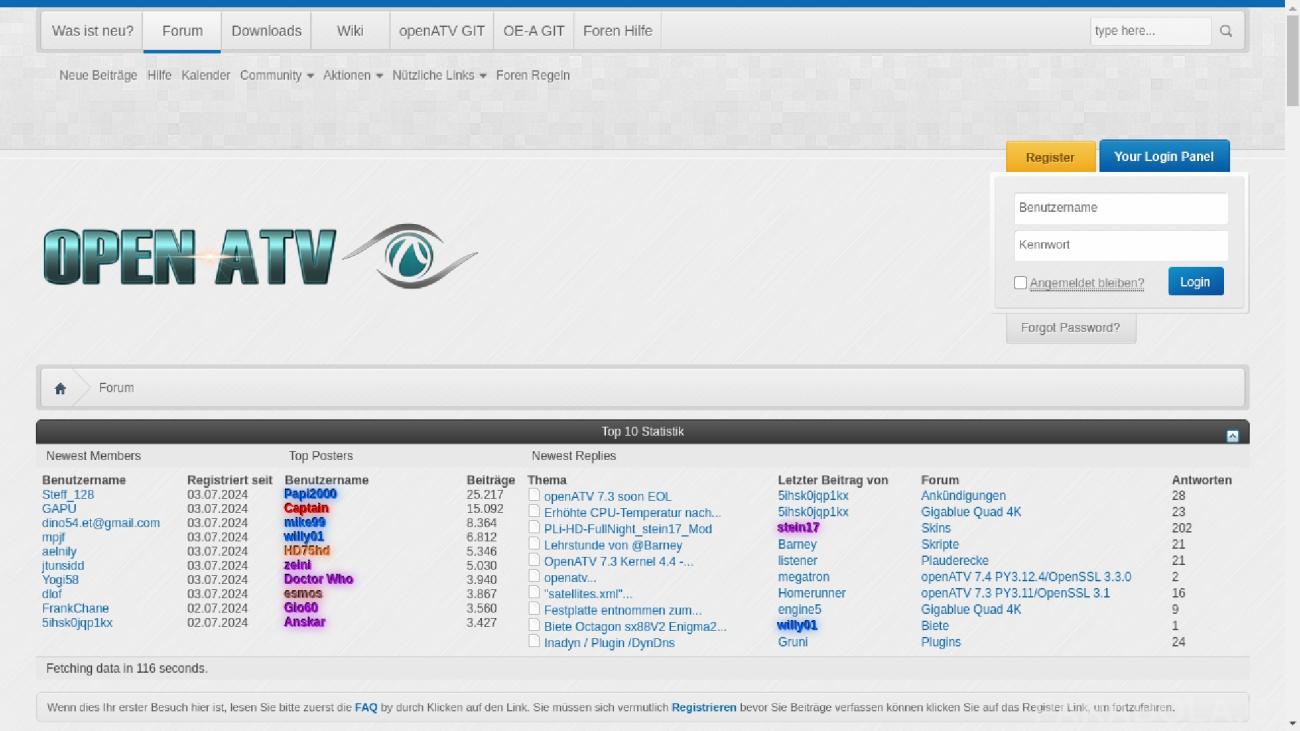This screenshot has height=731, width=1300.
Task: Open Foren Regeln link
Action: 533,75
